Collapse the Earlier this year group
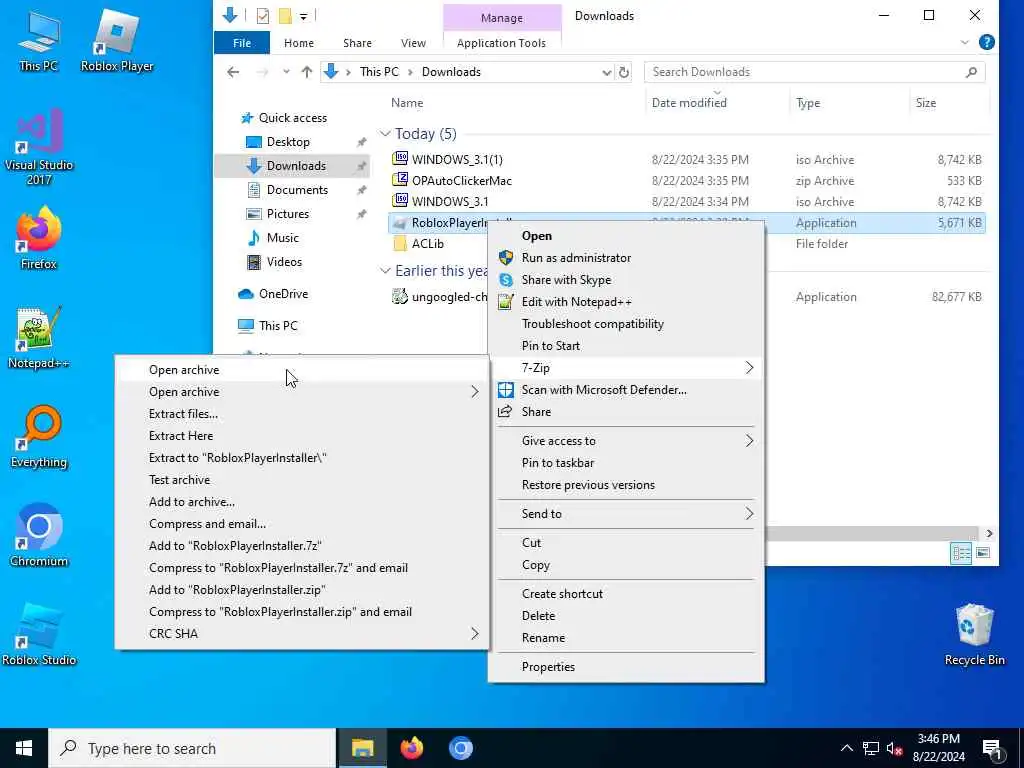 coord(385,270)
